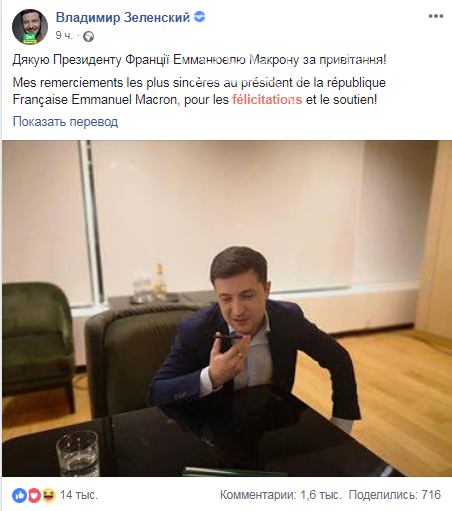
Task: Click the yellow Haha reaction icon
Action: pos(48,495)
